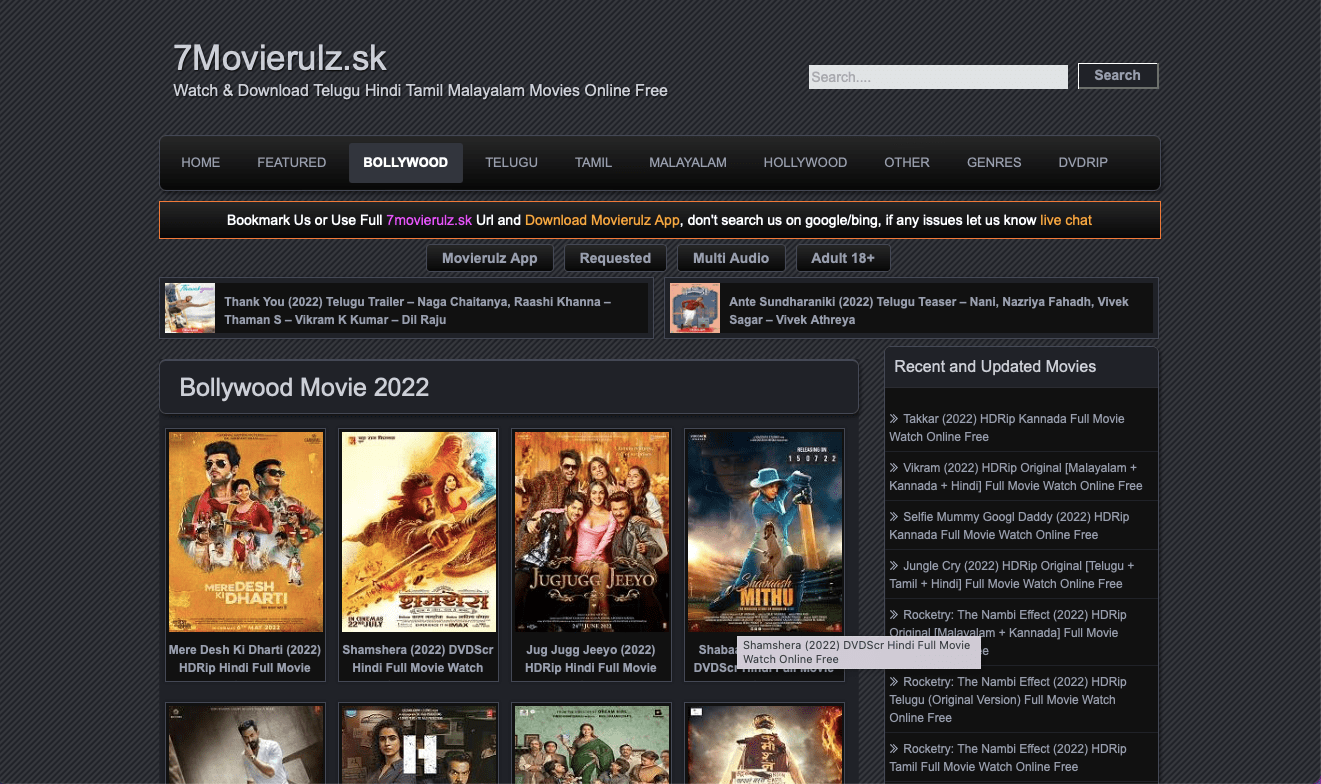This screenshot has height=784, width=1321.
Task: Click the Adult 18+ button
Action: (x=843, y=258)
